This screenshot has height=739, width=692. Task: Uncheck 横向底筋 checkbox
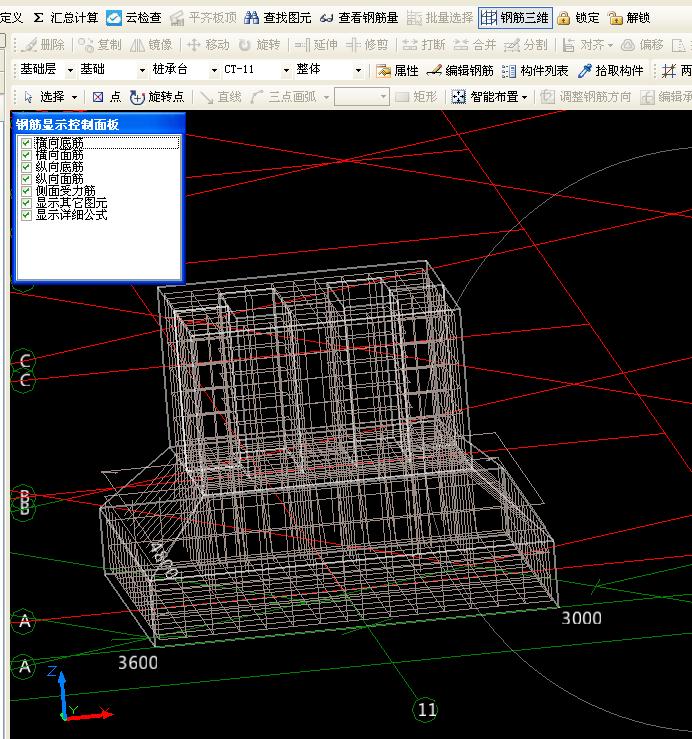tap(26, 143)
